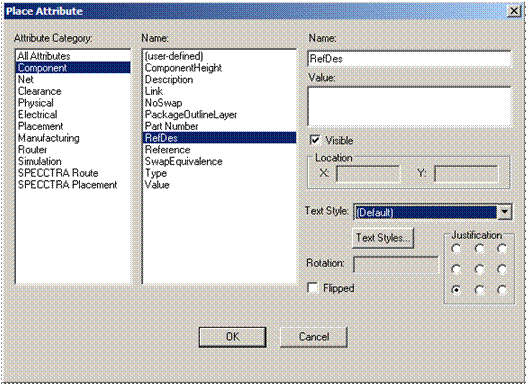
Task: Select the Component category
Action: (73, 68)
